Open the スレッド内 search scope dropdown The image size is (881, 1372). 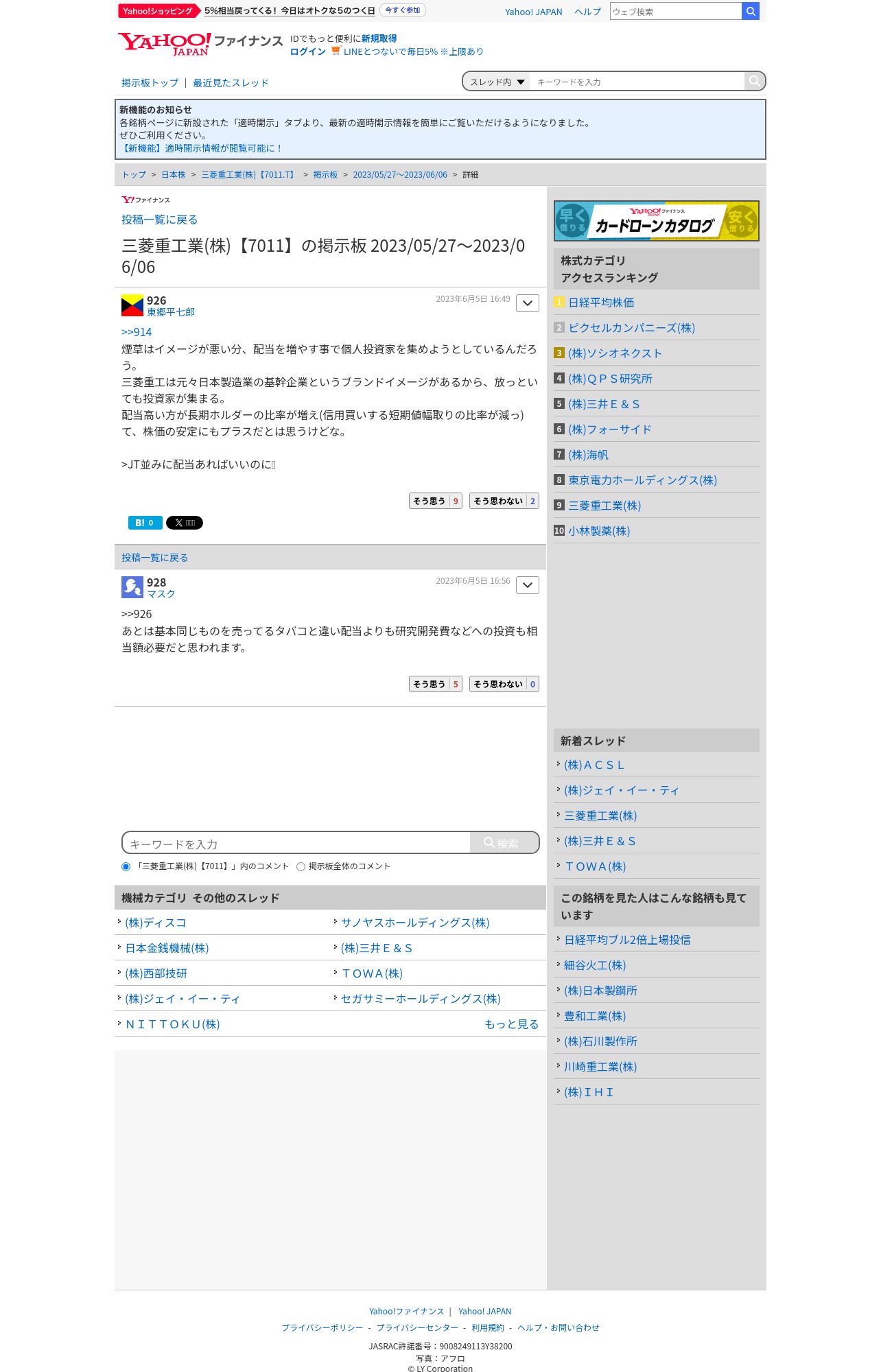coord(497,82)
